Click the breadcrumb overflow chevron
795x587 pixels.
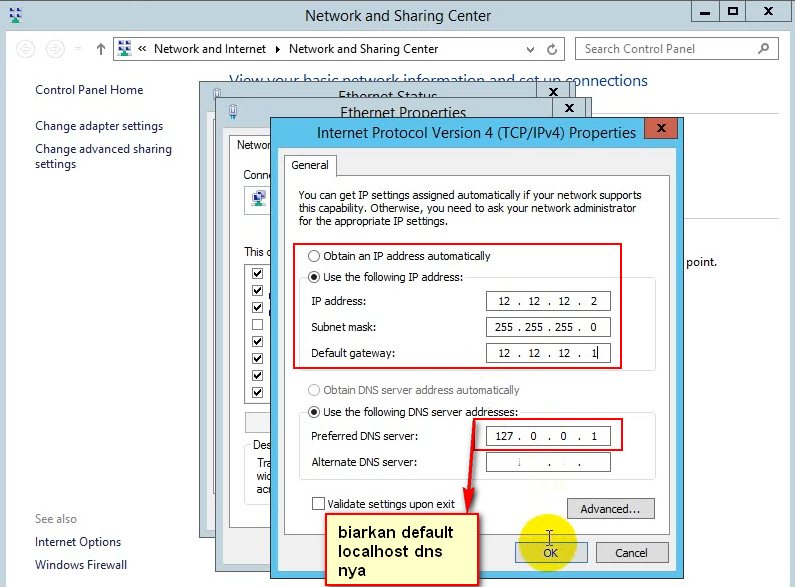142,49
